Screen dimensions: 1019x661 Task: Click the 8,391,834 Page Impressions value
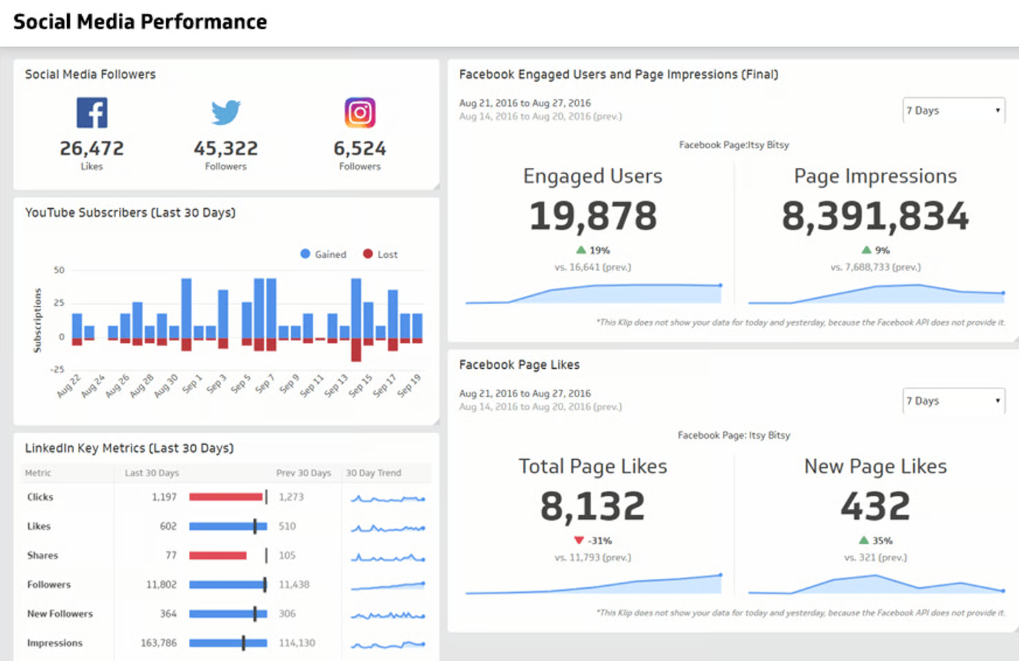pyautogui.click(x=875, y=216)
